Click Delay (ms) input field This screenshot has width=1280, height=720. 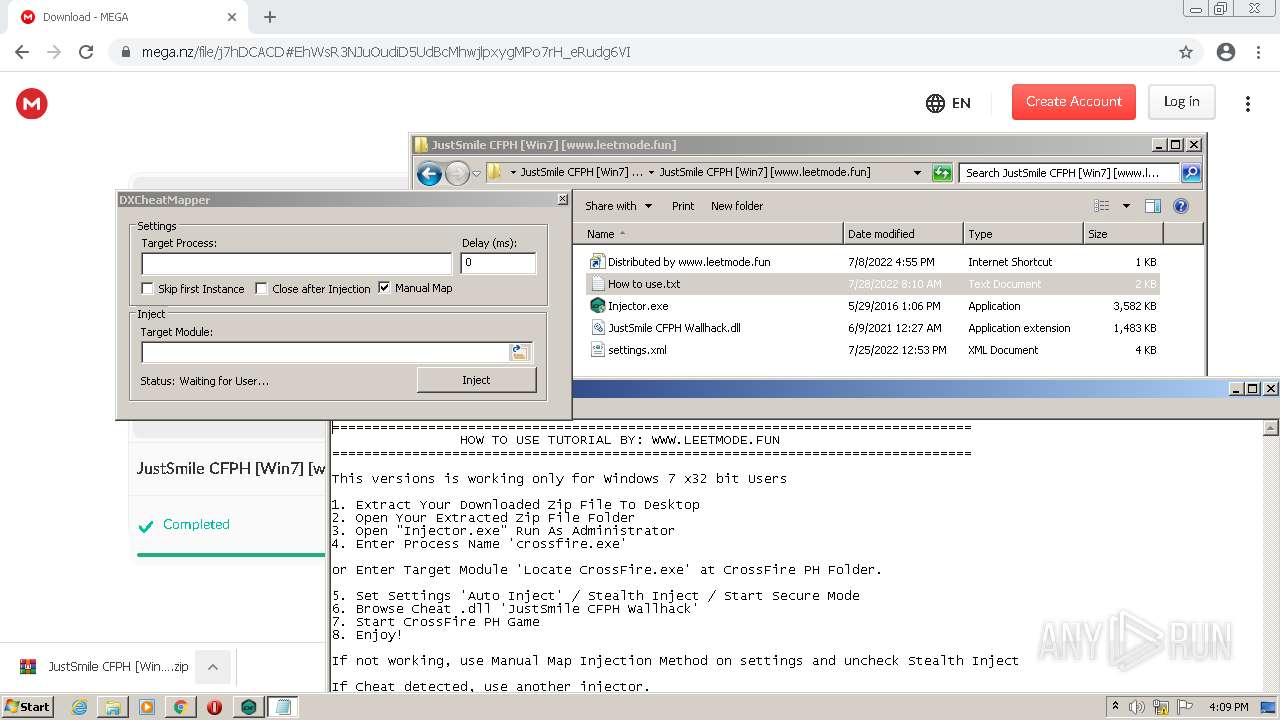click(498, 263)
